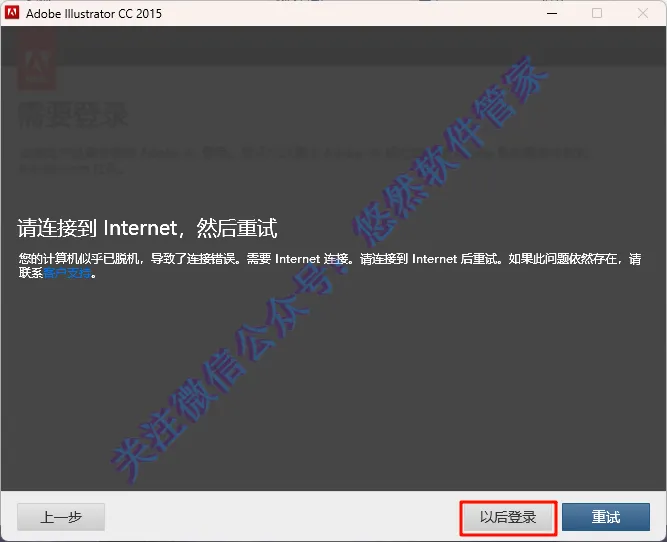Close the Adobe Illustrator CC 2015 installer window

coord(643,13)
